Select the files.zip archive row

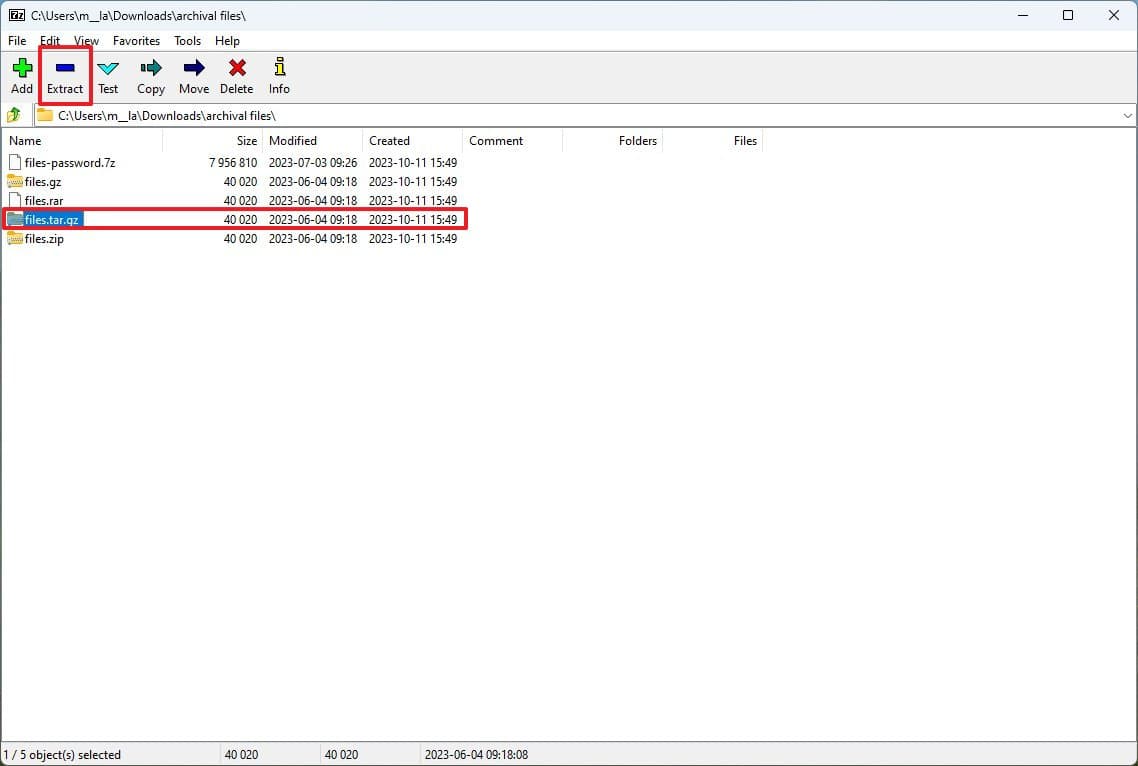44,239
